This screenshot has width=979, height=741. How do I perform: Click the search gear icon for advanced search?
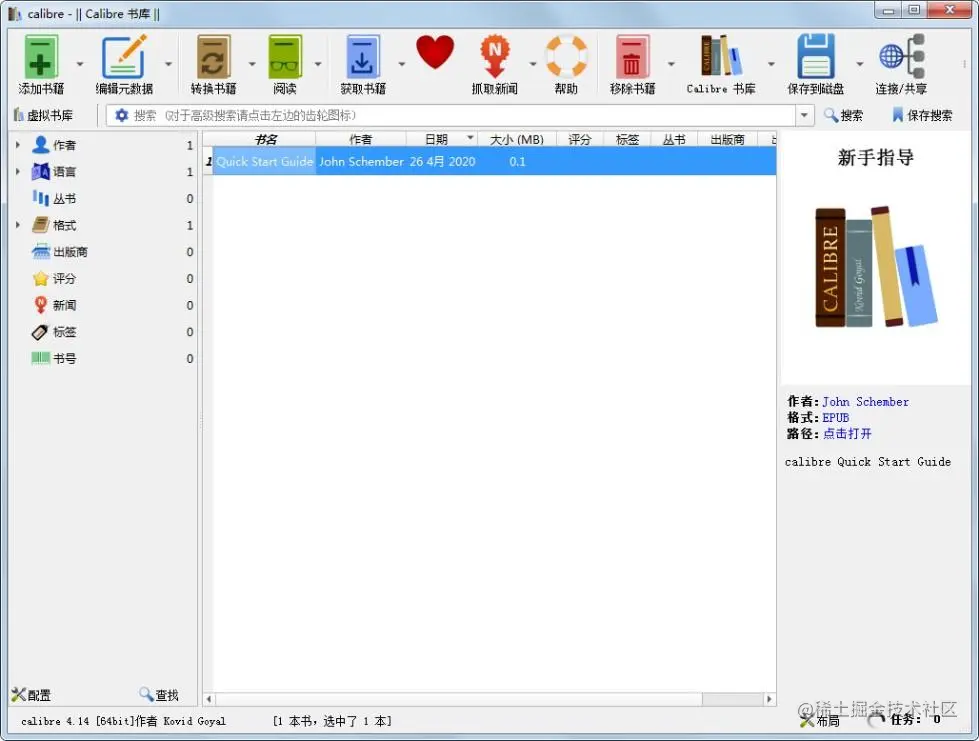pyautogui.click(x=122, y=115)
